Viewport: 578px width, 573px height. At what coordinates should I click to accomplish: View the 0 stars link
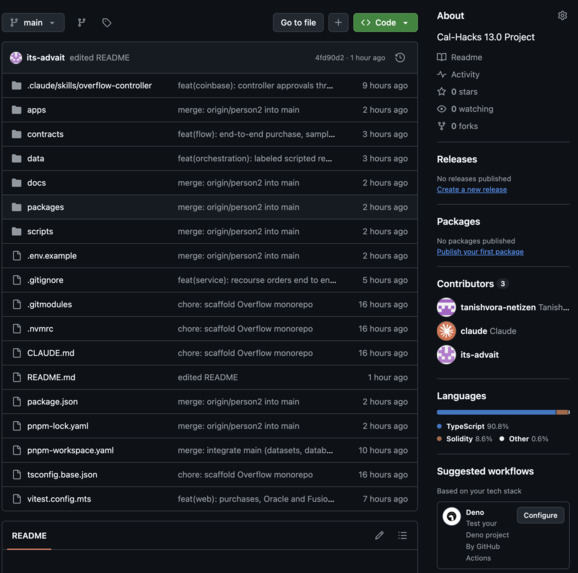point(457,92)
